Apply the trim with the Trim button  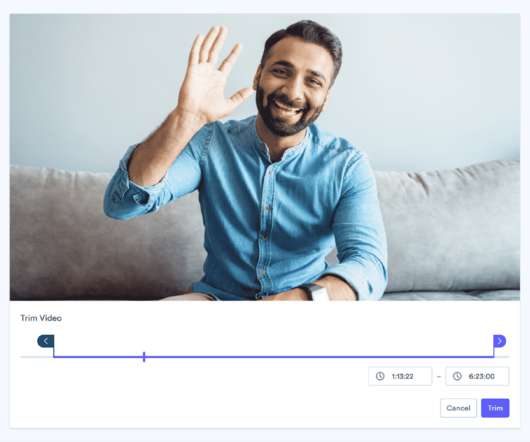[495, 408]
